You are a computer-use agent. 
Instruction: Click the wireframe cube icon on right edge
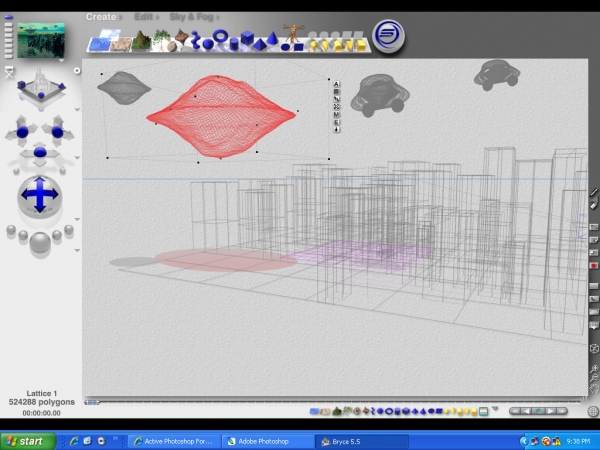[x=594, y=349]
